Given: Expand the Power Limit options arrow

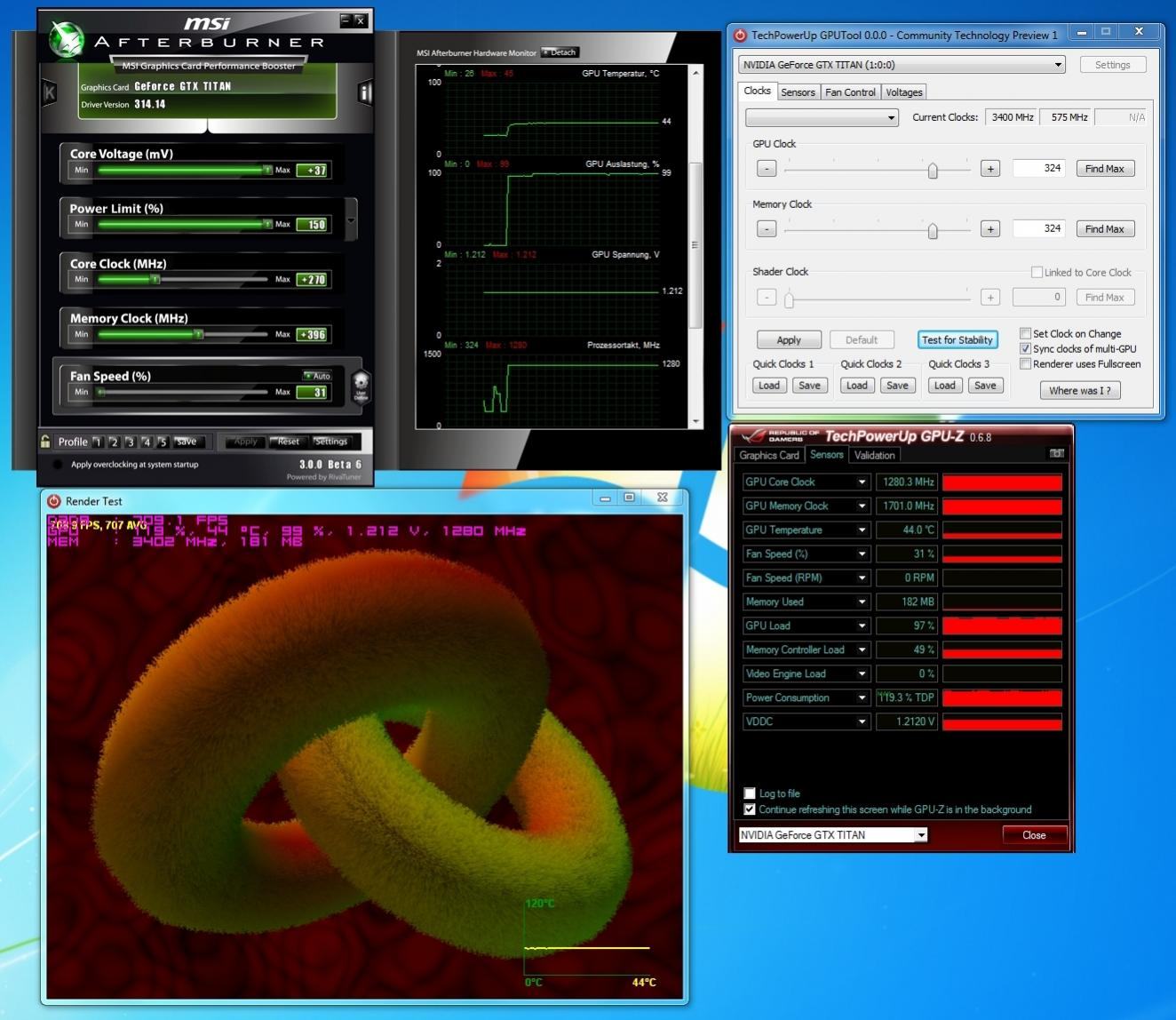Looking at the screenshot, I should (352, 220).
